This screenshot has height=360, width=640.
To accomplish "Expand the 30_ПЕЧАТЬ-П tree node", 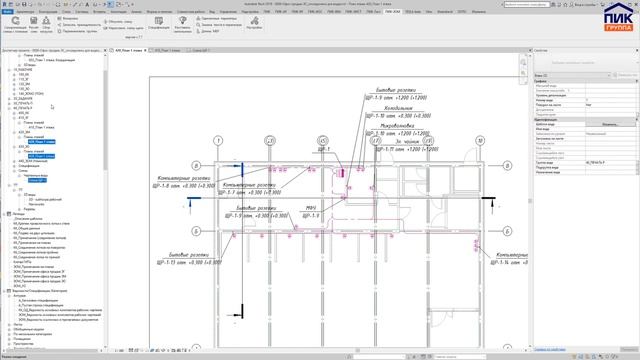I will click(x=9, y=103).
